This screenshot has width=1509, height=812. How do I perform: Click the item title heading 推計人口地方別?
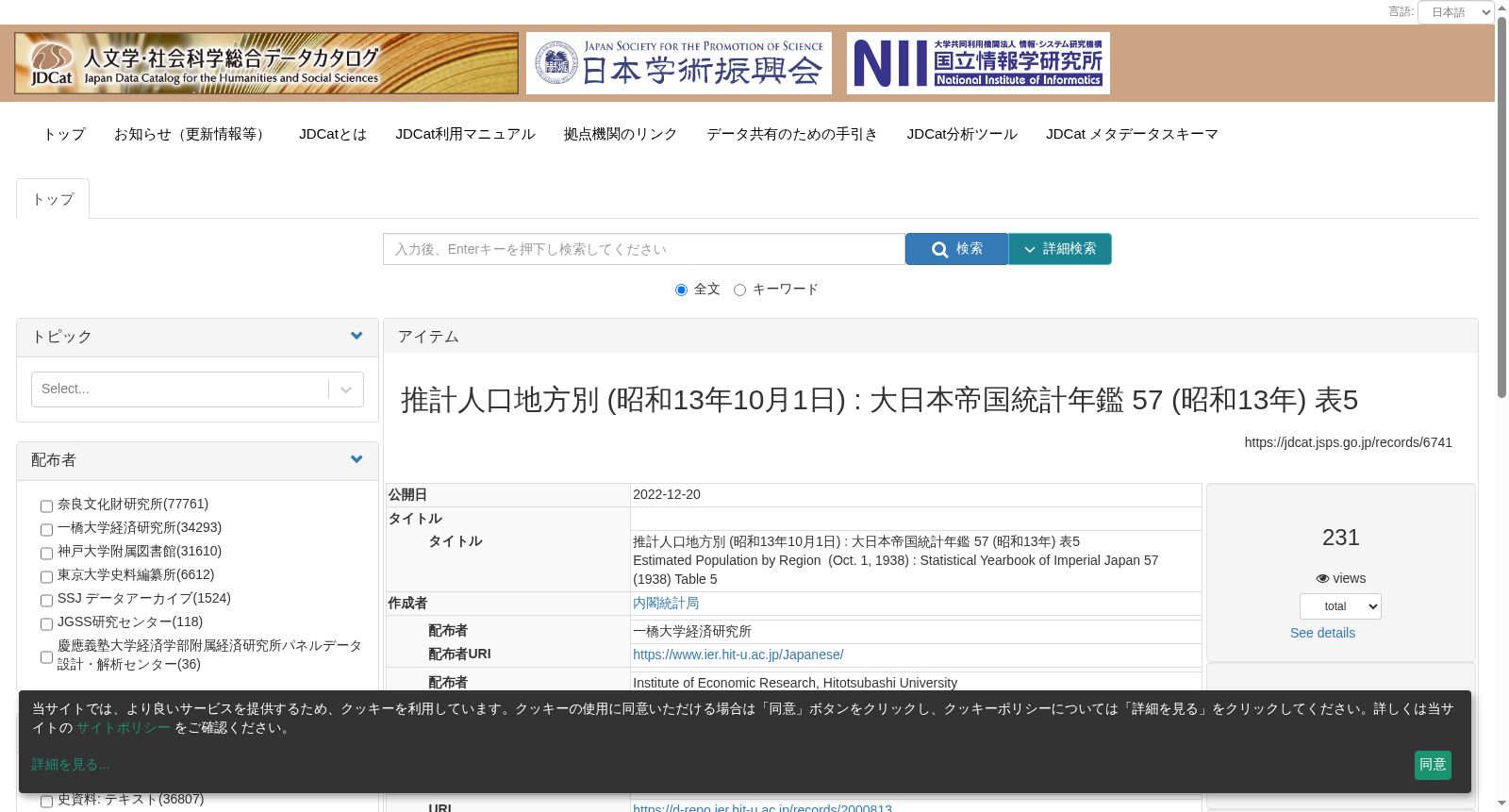(x=879, y=400)
